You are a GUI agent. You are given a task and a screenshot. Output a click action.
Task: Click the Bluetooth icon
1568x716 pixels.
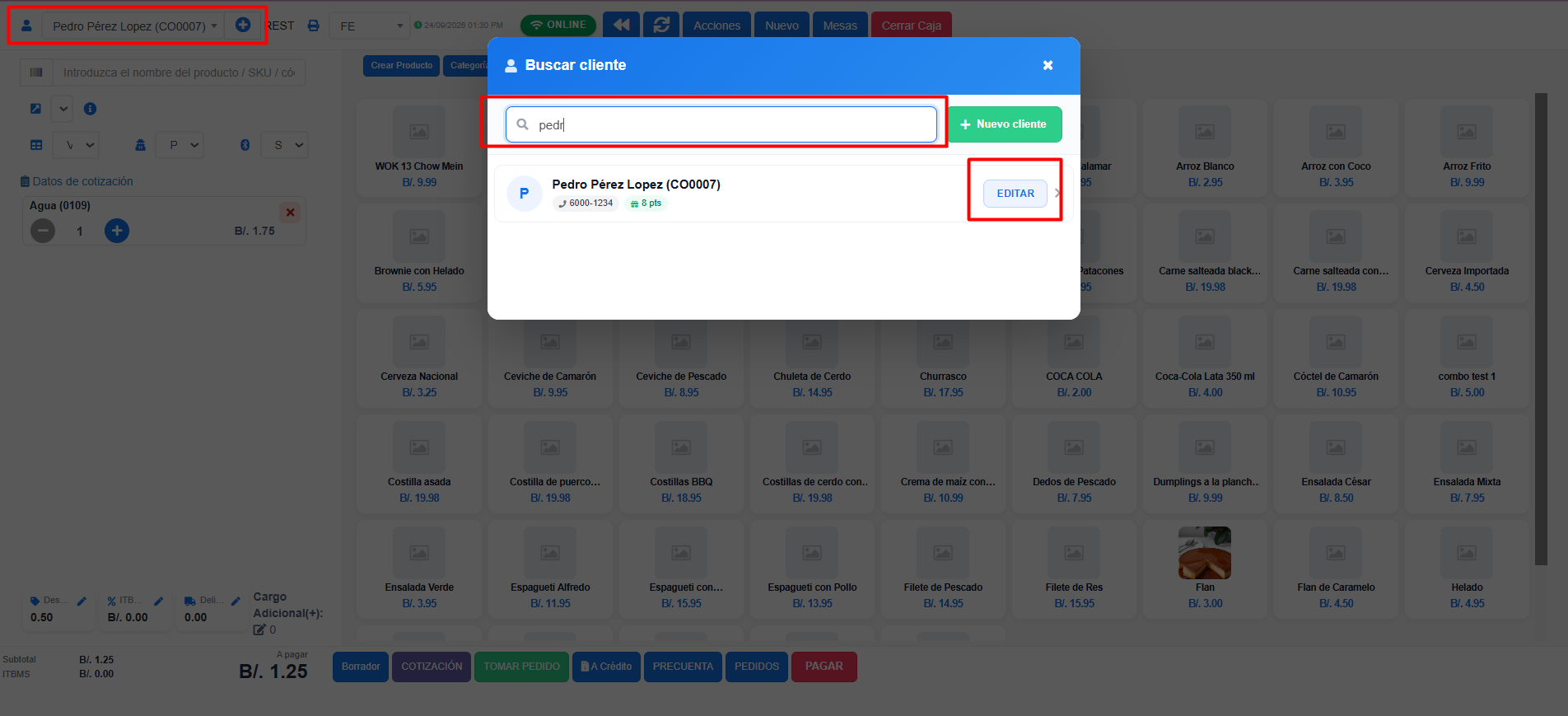(245, 145)
